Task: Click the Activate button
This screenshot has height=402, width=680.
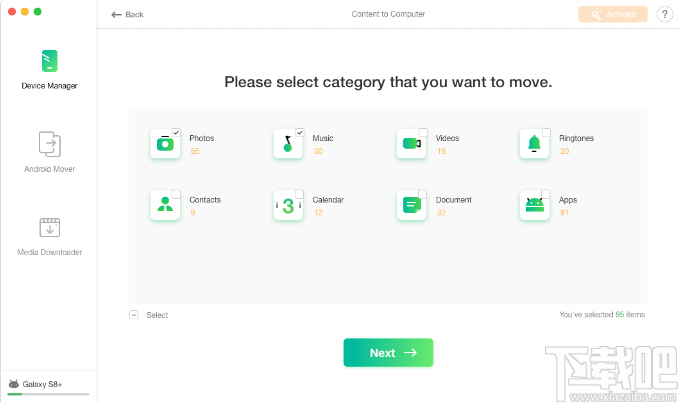Action: tap(612, 15)
